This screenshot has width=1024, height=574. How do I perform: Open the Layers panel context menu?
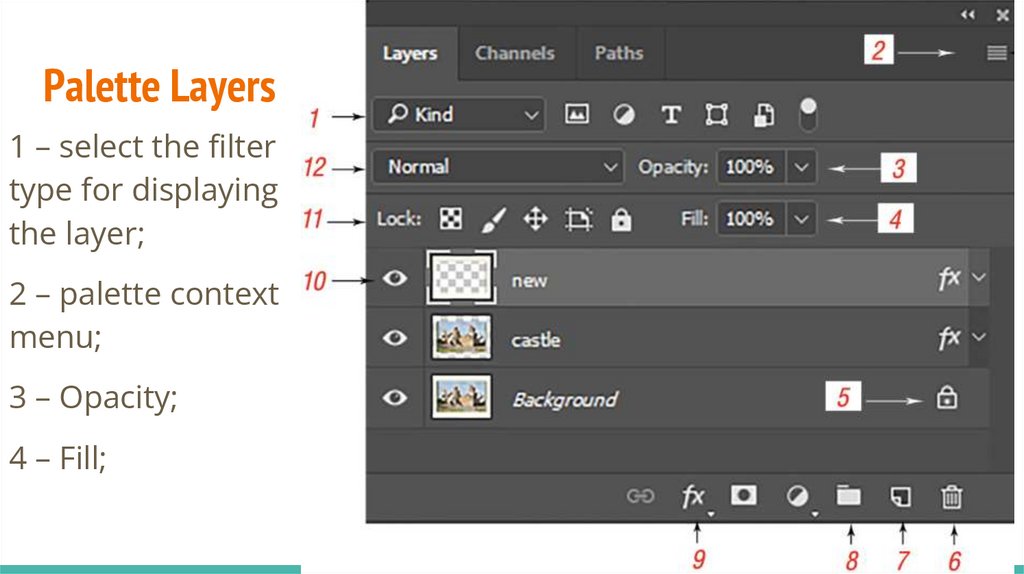996,54
